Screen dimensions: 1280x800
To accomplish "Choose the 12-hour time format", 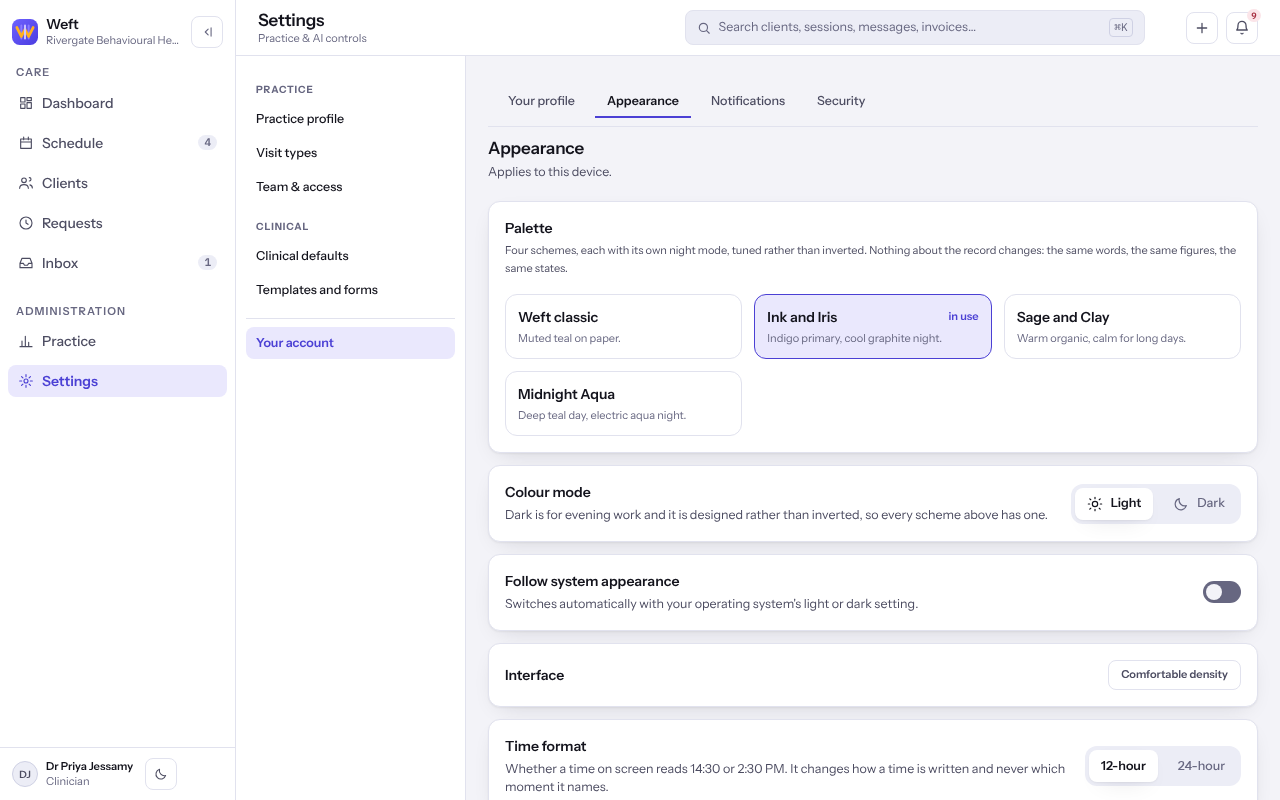I will tap(1123, 766).
